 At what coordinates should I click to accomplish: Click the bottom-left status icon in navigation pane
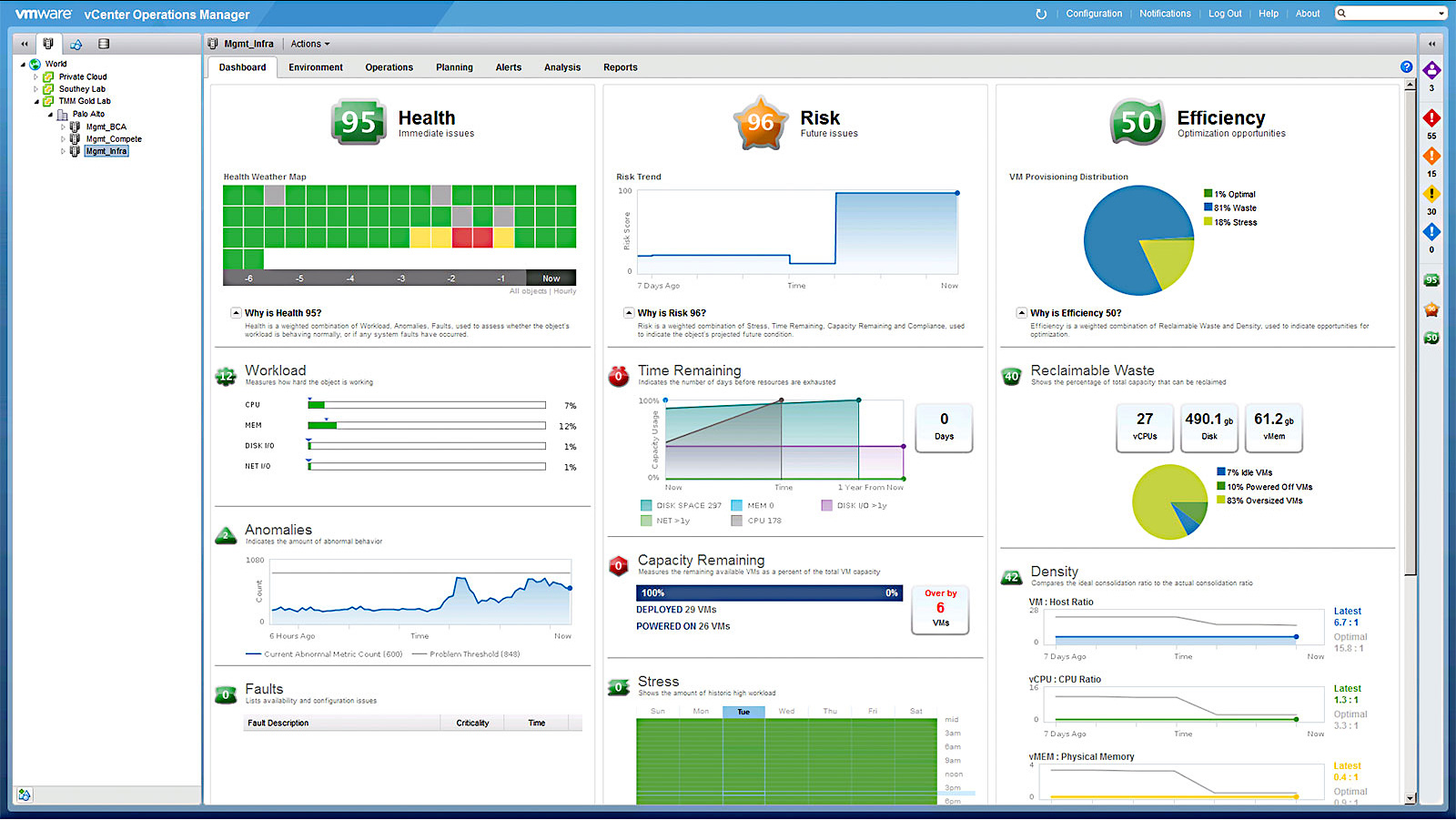coord(25,795)
